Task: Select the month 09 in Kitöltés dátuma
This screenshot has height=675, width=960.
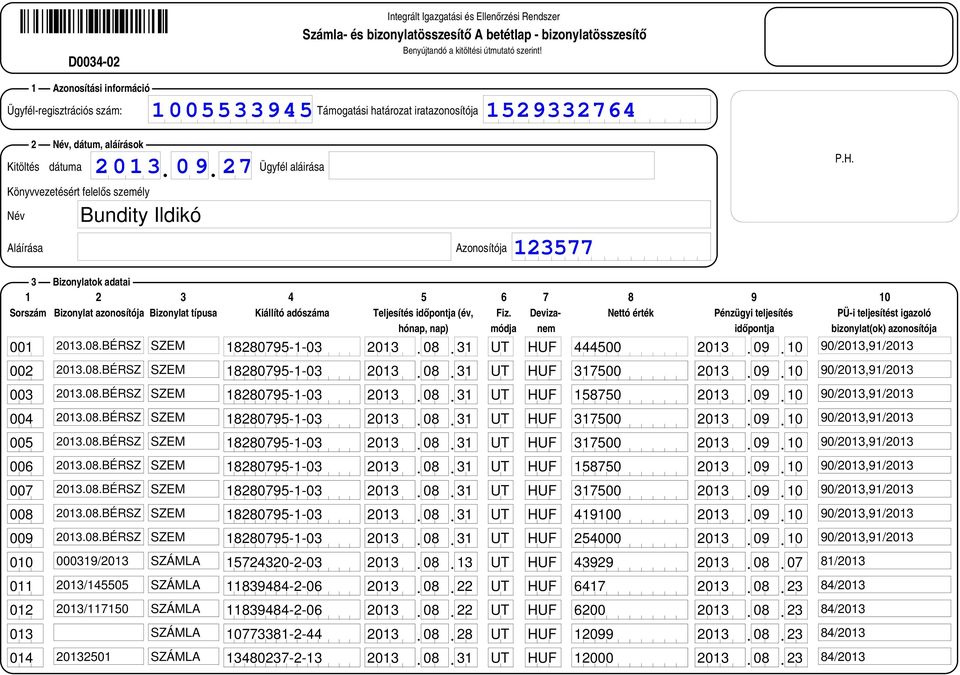Action: coord(192,165)
